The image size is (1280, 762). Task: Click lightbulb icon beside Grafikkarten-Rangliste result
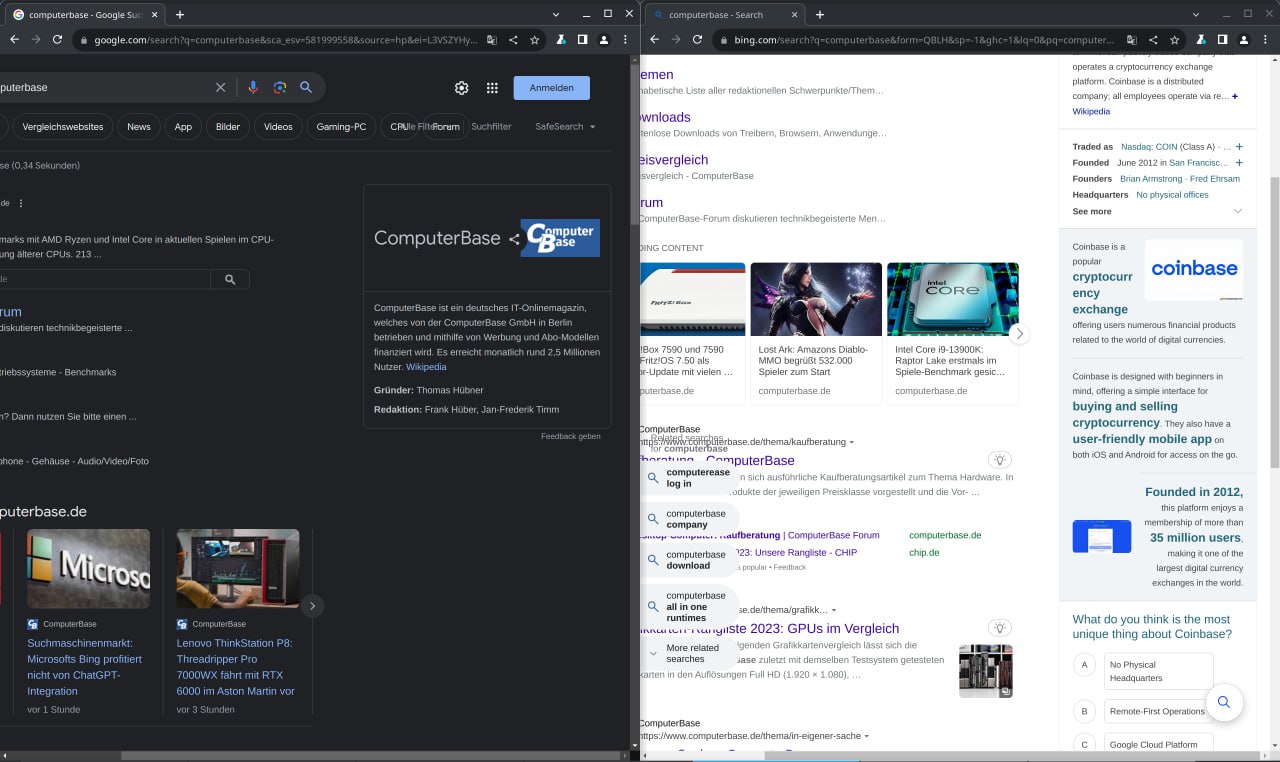[998, 628]
